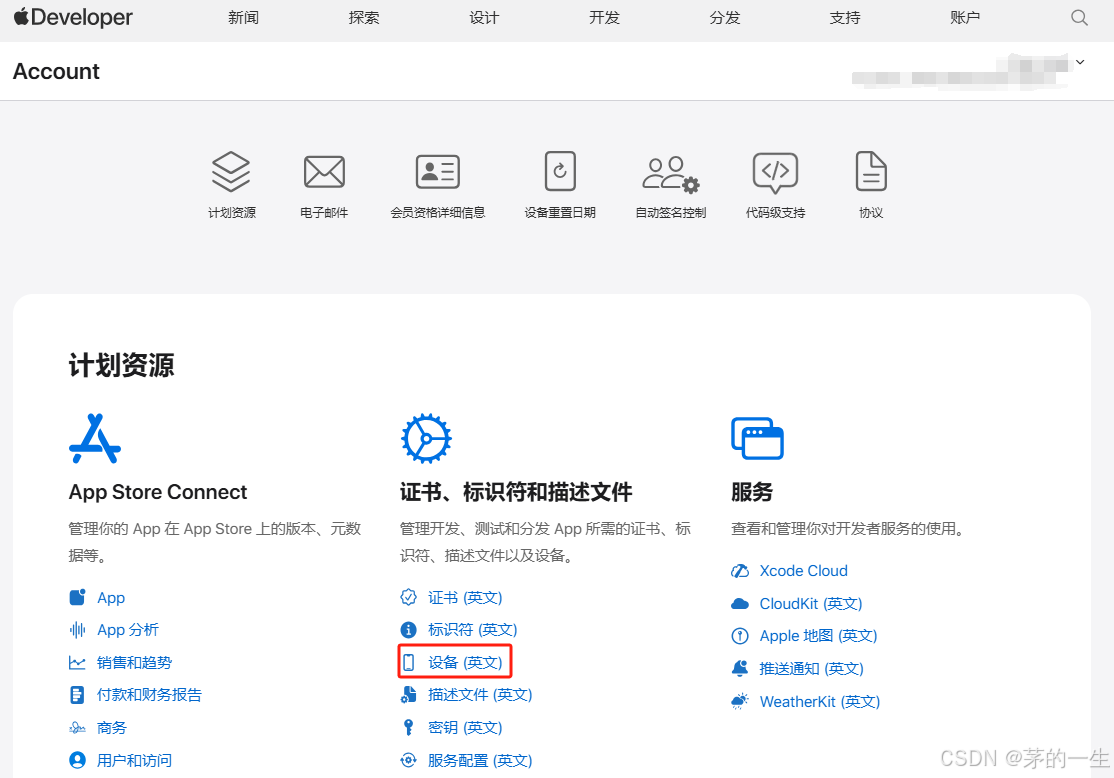Click the 标识符 info icon
Screen dimensions: 1114x778
[409, 630]
